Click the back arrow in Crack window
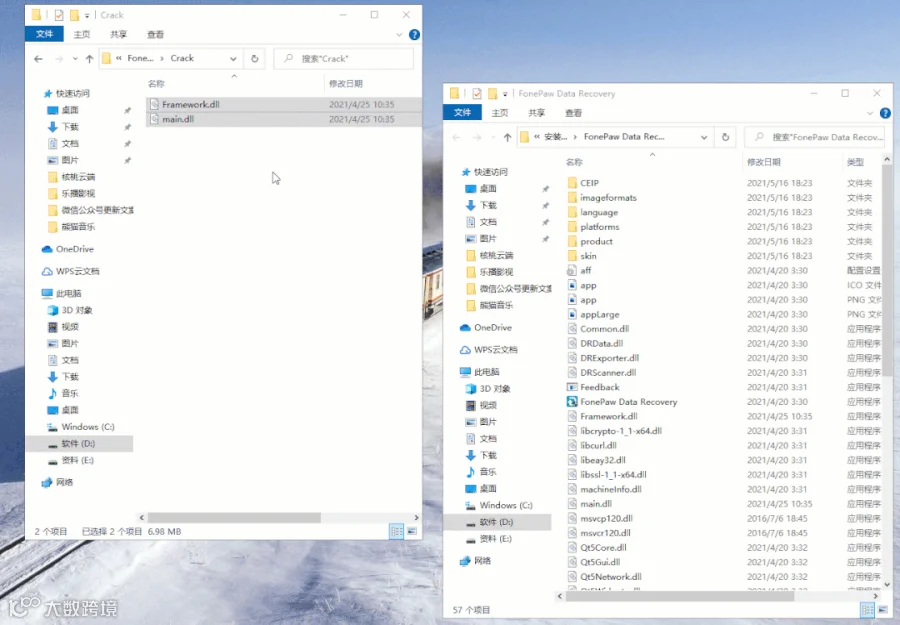The image size is (900, 625). coord(38,59)
